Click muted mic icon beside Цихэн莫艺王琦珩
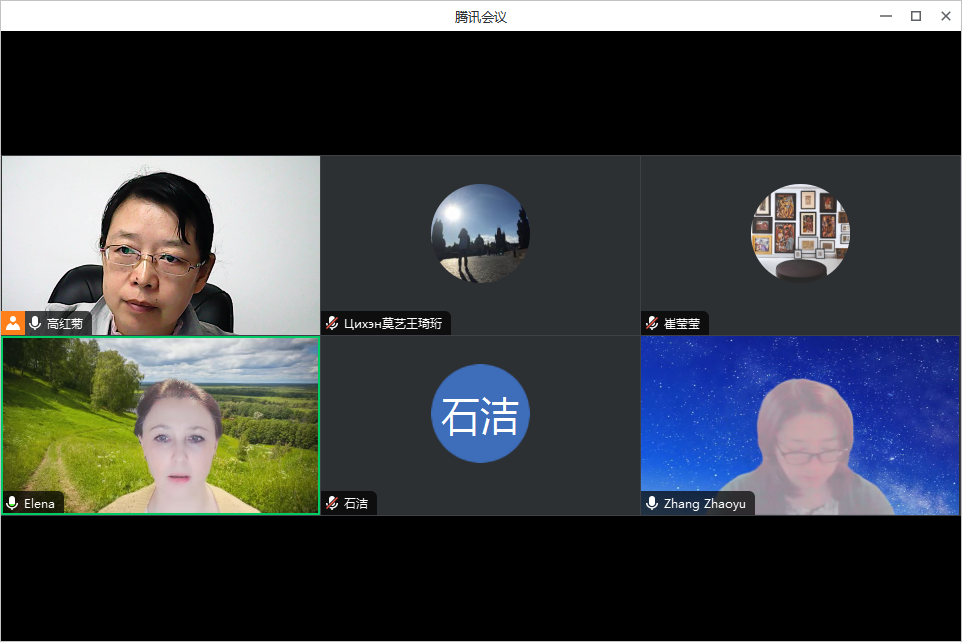Screen dimensions: 962x642 click(332, 323)
